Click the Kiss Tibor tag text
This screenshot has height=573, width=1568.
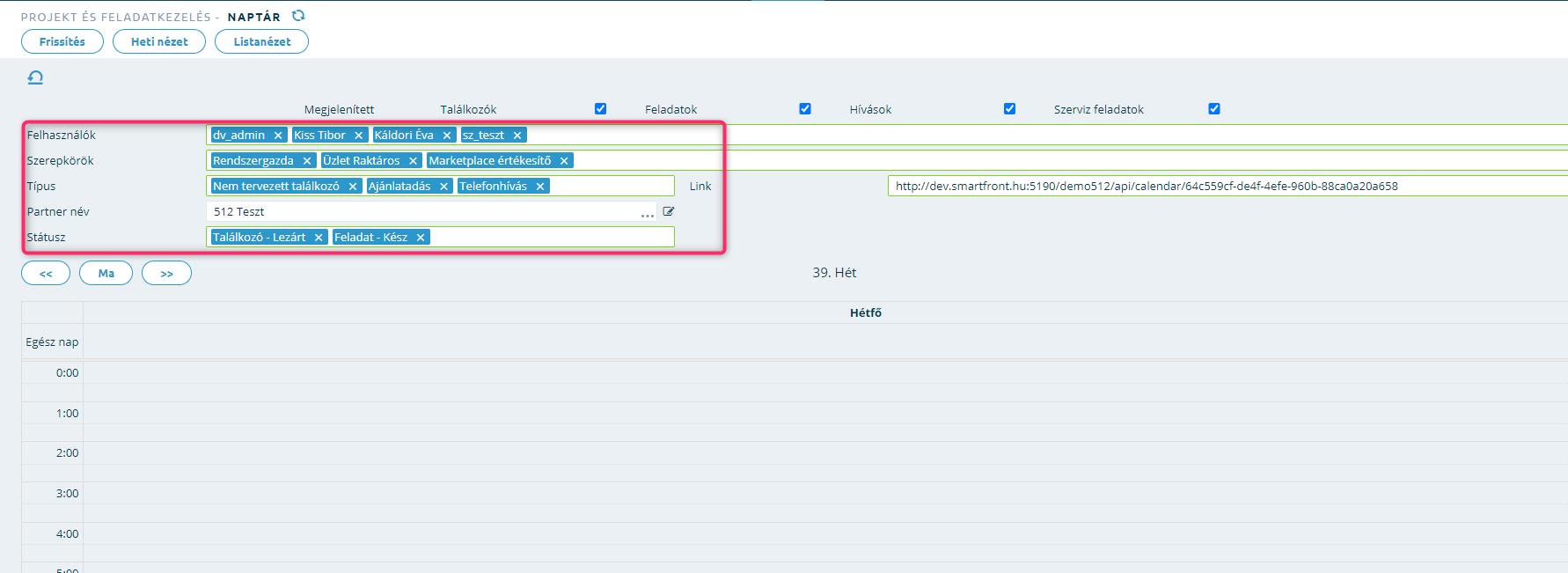coord(319,136)
